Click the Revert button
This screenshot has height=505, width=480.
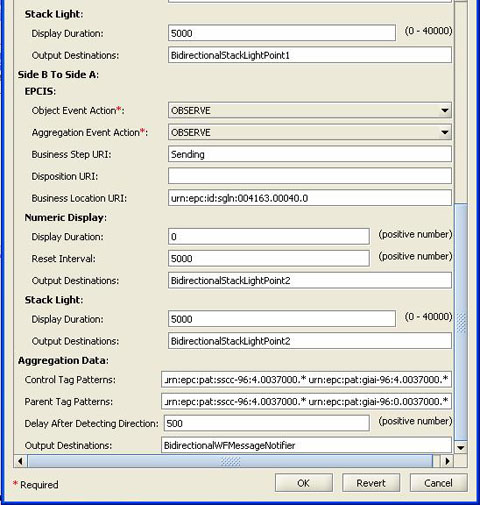[x=371, y=483]
